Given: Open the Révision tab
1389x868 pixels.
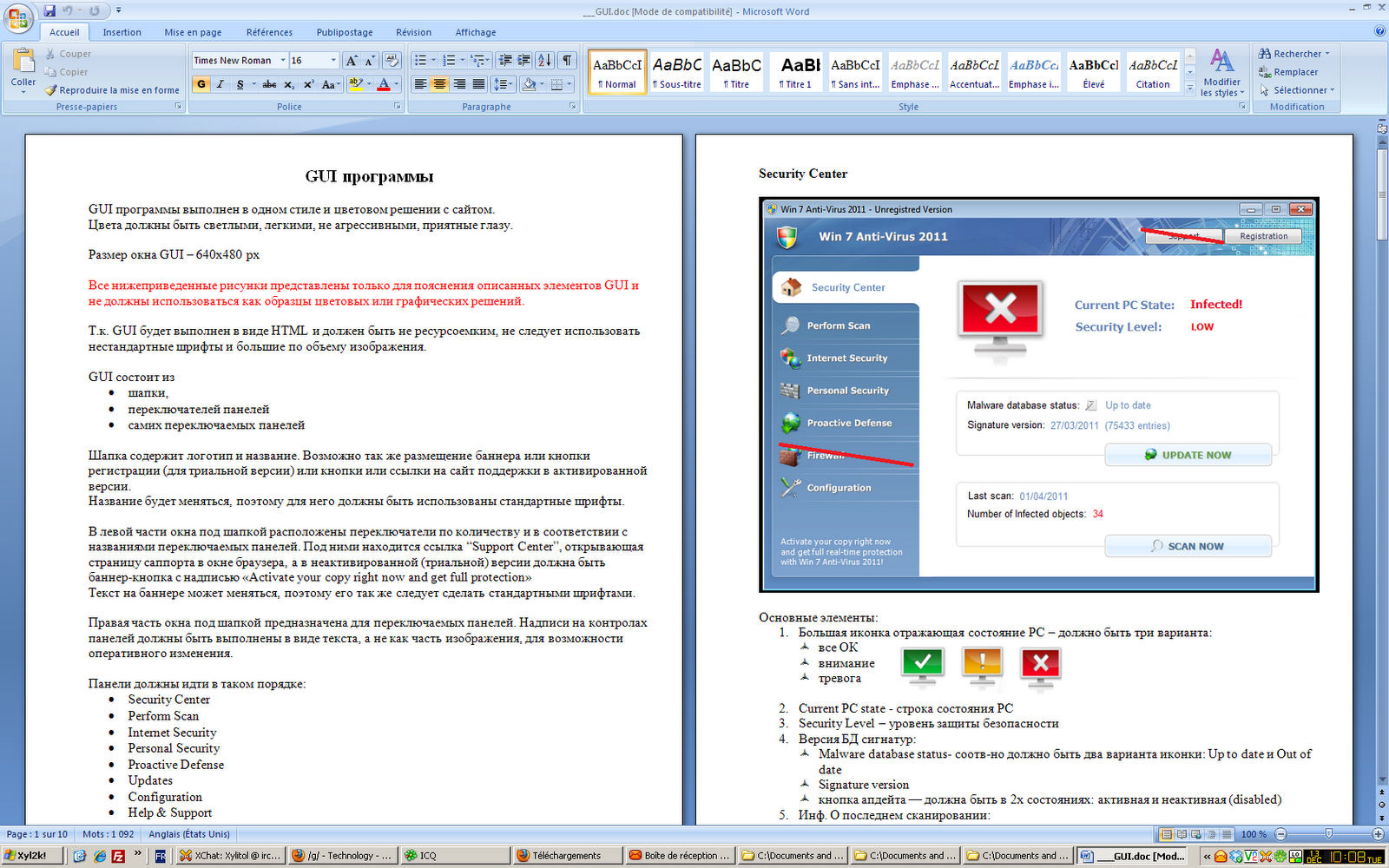Looking at the screenshot, I should tap(413, 32).
